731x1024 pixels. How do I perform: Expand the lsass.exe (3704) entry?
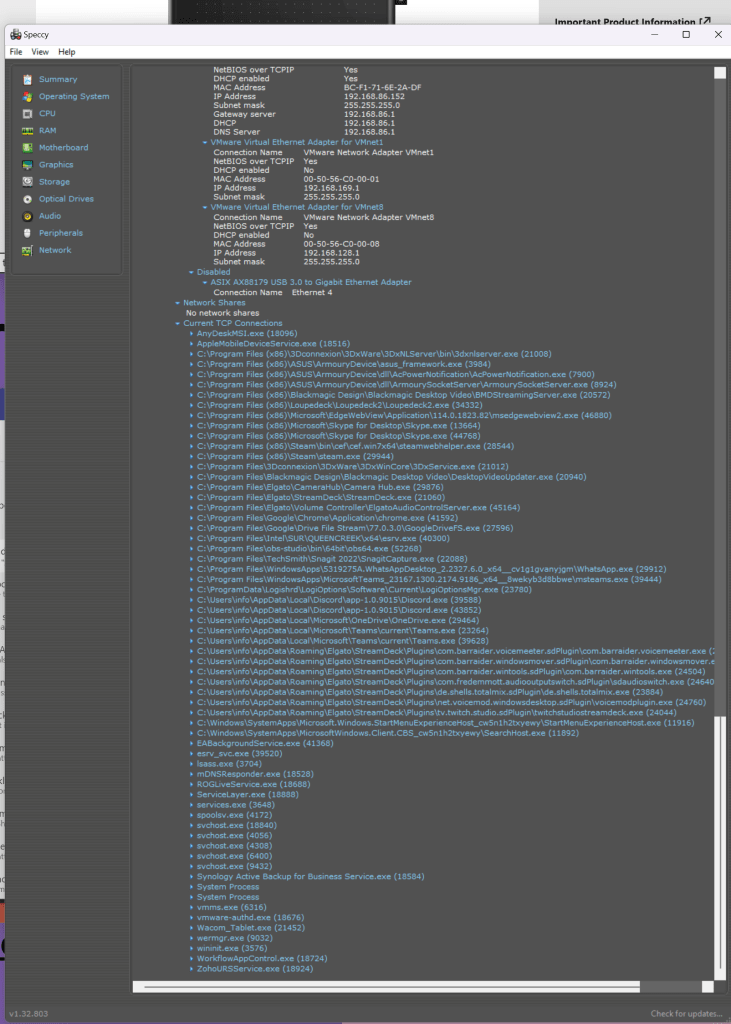(x=191, y=764)
